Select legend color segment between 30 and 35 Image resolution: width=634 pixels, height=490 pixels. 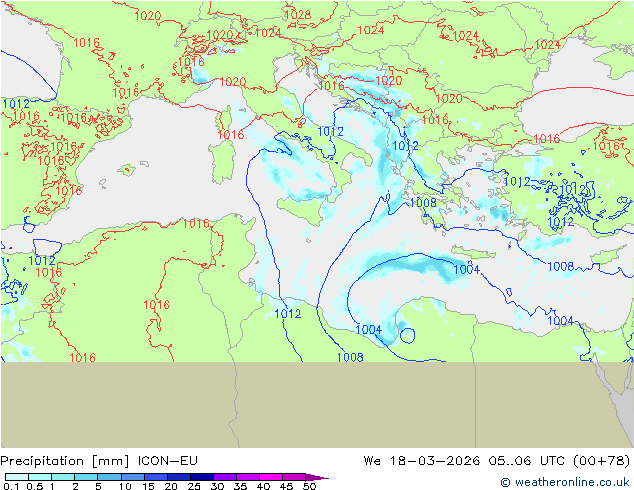pyautogui.click(x=225, y=477)
